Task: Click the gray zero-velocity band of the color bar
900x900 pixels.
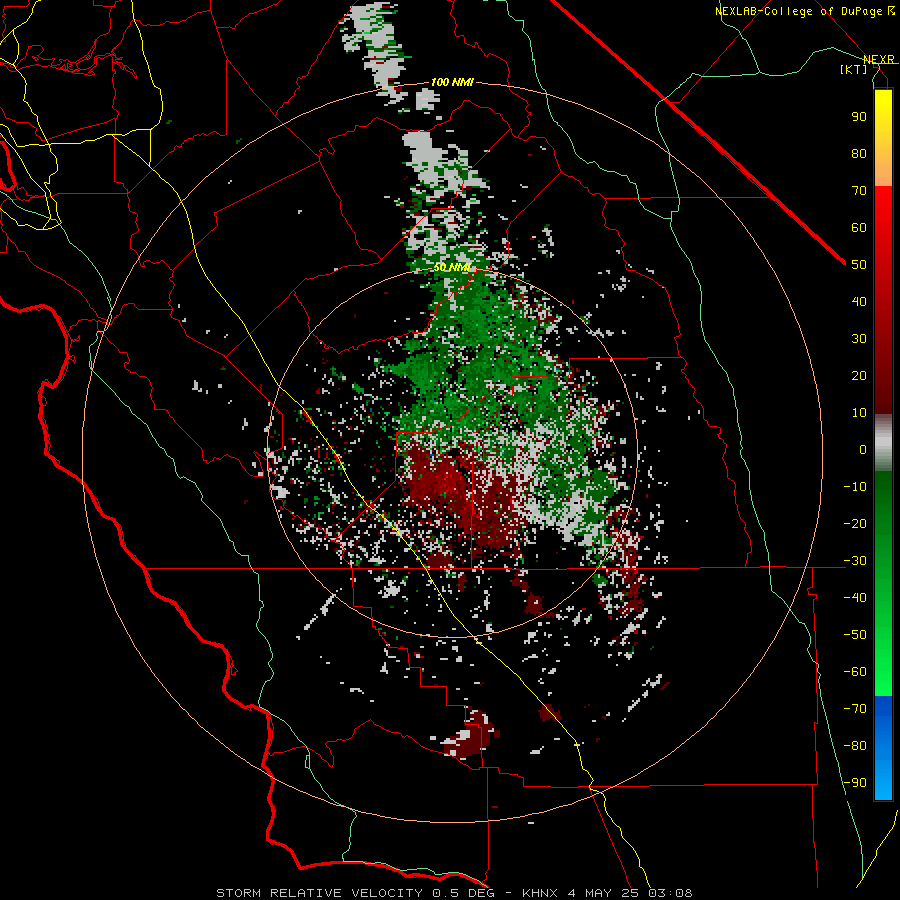Action: coord(883,443)
